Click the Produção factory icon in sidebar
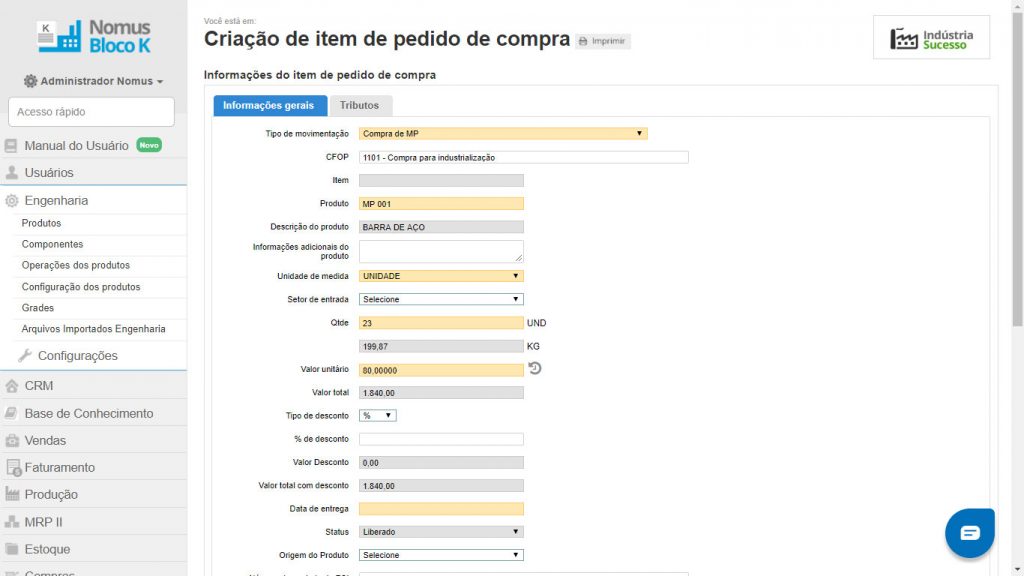Viewport: 1024px width, 576px height. point(12,494)
